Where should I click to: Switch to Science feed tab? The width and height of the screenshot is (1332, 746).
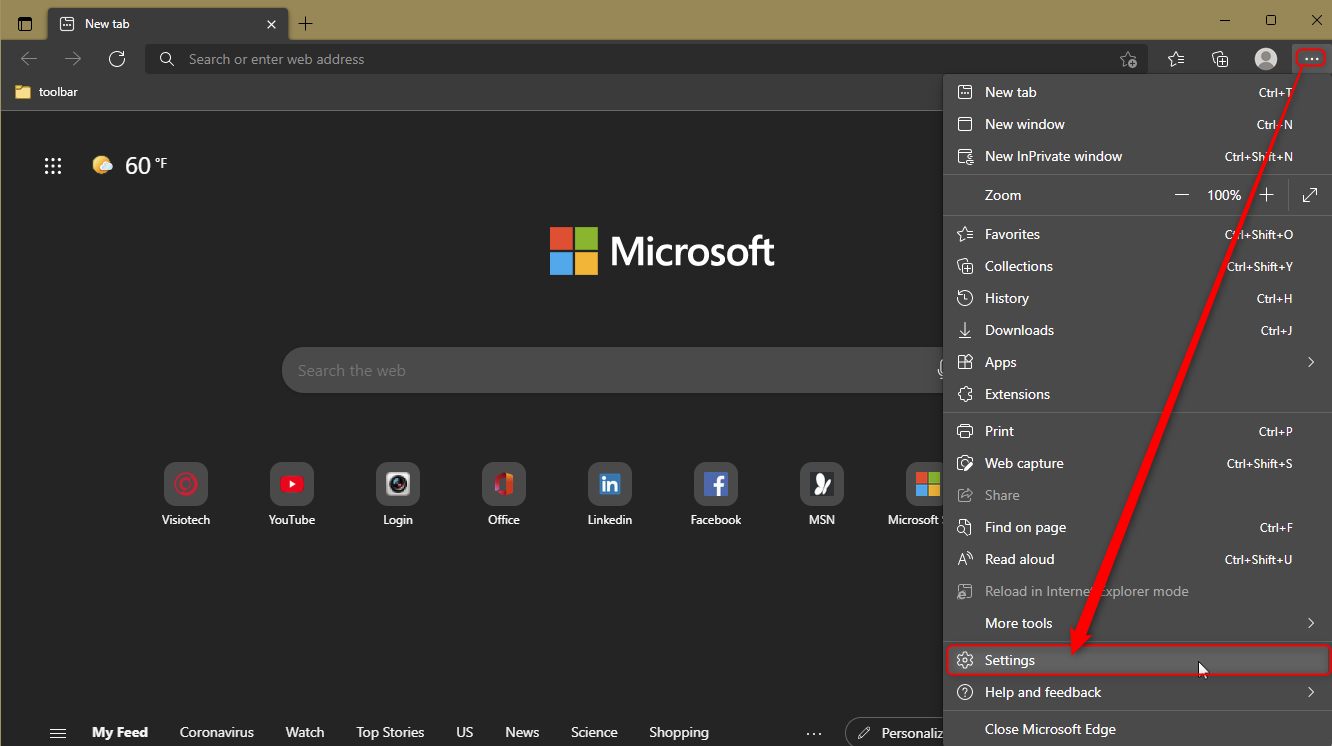pyautogui.click(x=594, y=732)
